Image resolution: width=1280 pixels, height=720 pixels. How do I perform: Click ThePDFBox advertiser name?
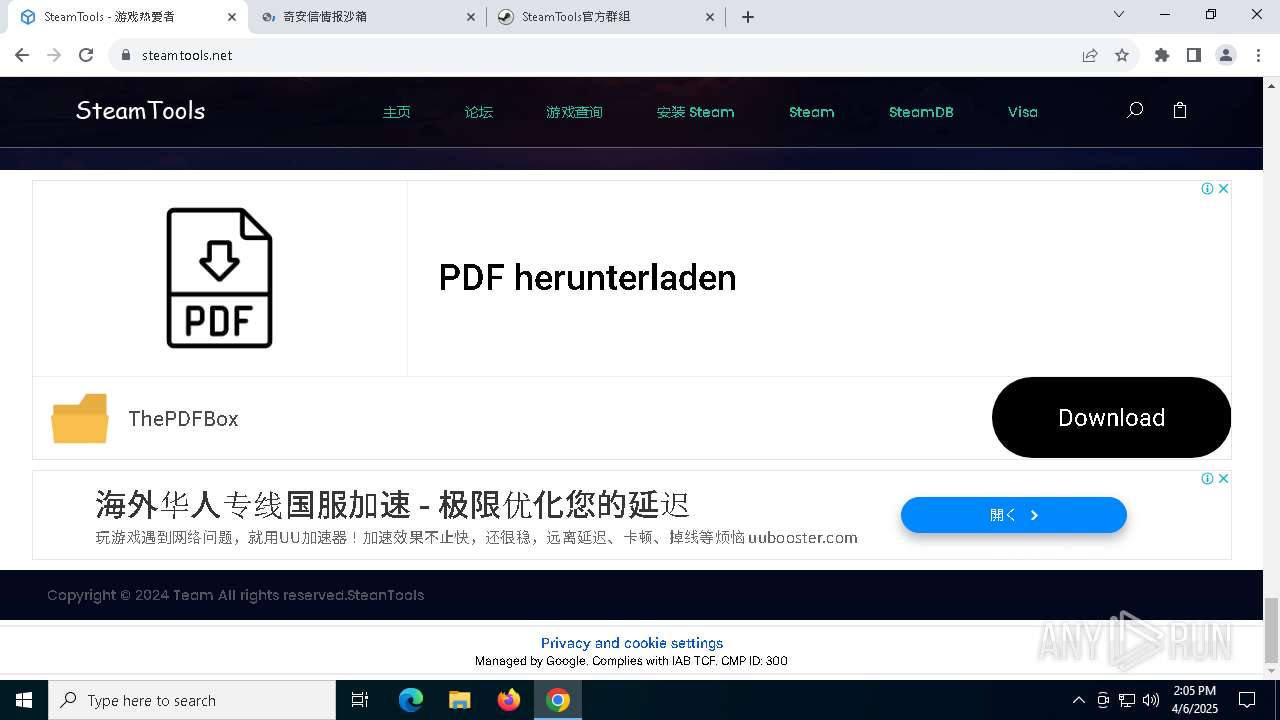[x=183, y=419]
